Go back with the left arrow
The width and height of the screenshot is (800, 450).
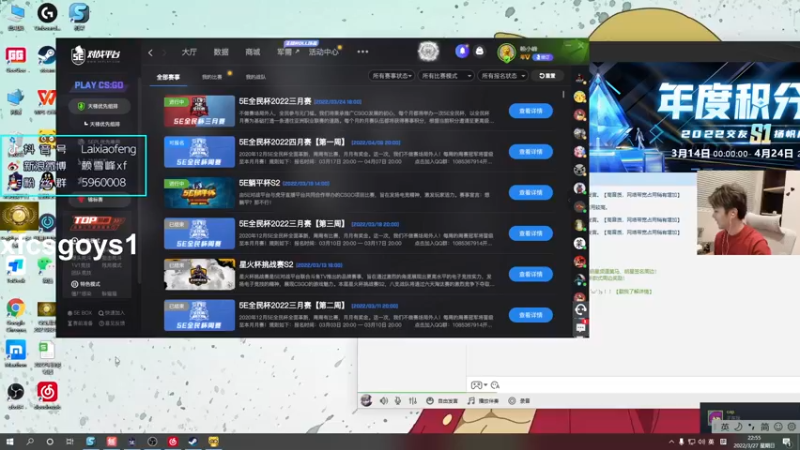click(151, 53)
